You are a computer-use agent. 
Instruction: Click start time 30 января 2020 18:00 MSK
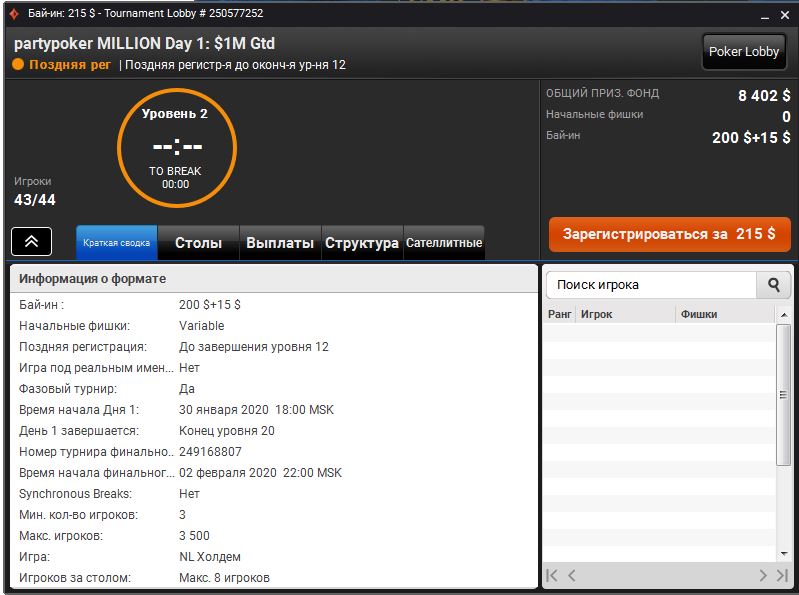pos(256,410)
